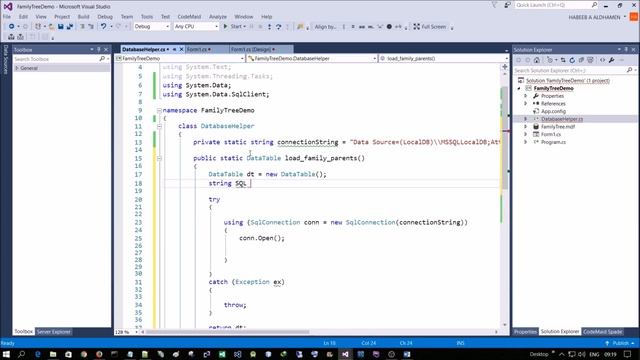Click the Navigate Backward toolbar icon
This screenshot has width=640, height=360.
click(11, 27)
